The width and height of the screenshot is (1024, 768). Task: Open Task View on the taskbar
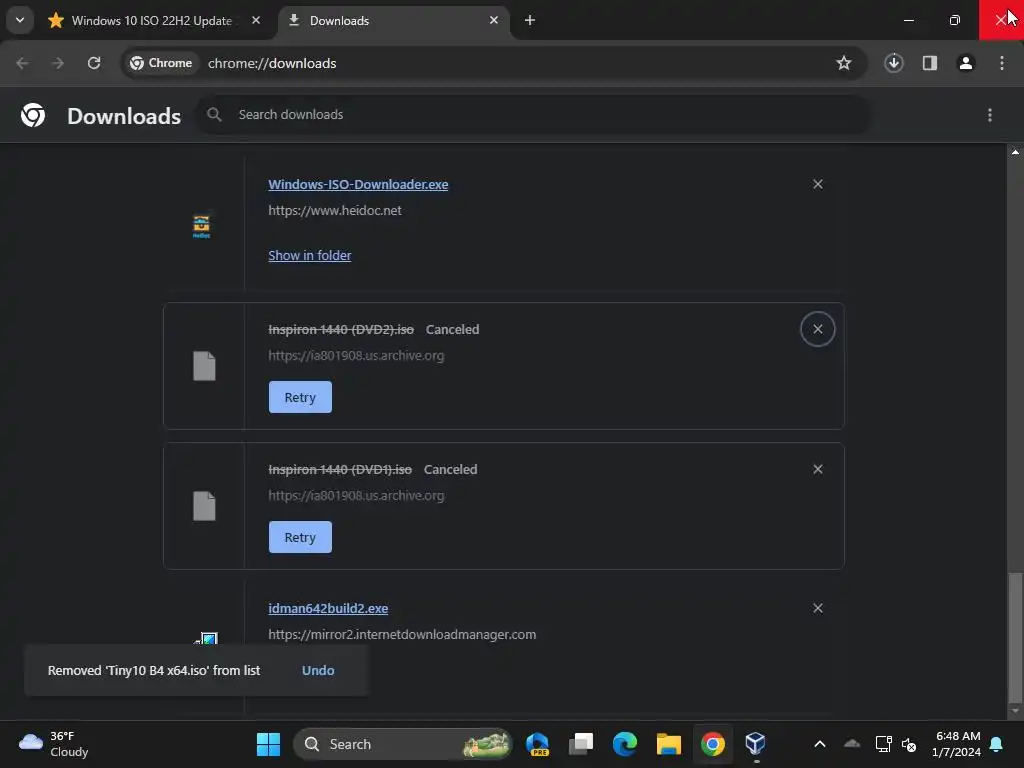[x=581, y=744]
